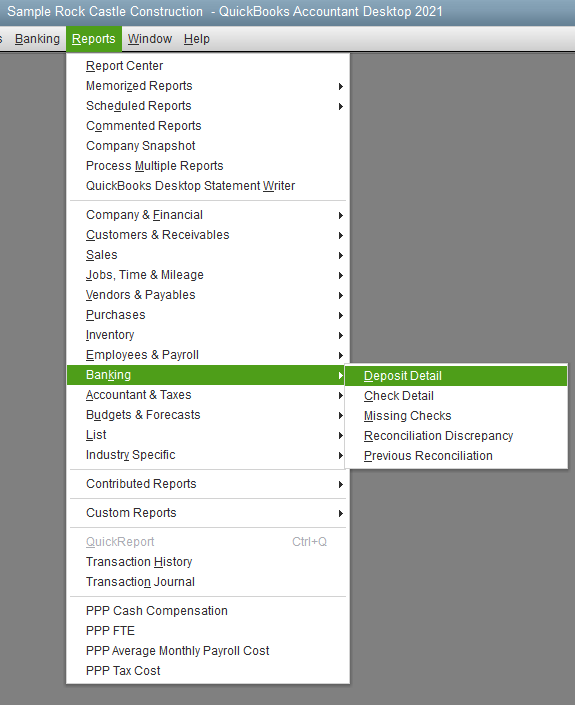This screenshot has width=575, height=705.
Task: Open Reconciliation Discrepancy report
Action: (x=456, y=436)
